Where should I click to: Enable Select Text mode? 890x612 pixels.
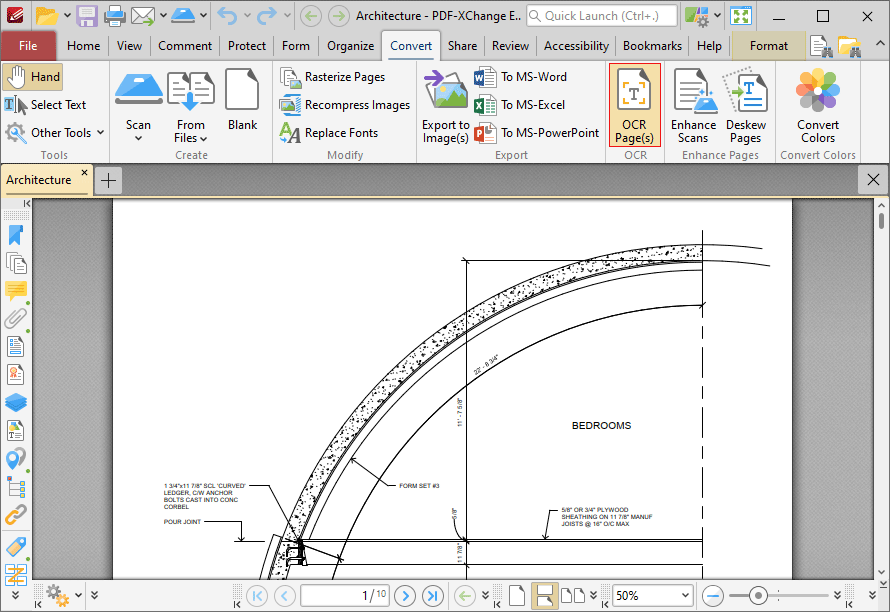(x=45, y=104)
